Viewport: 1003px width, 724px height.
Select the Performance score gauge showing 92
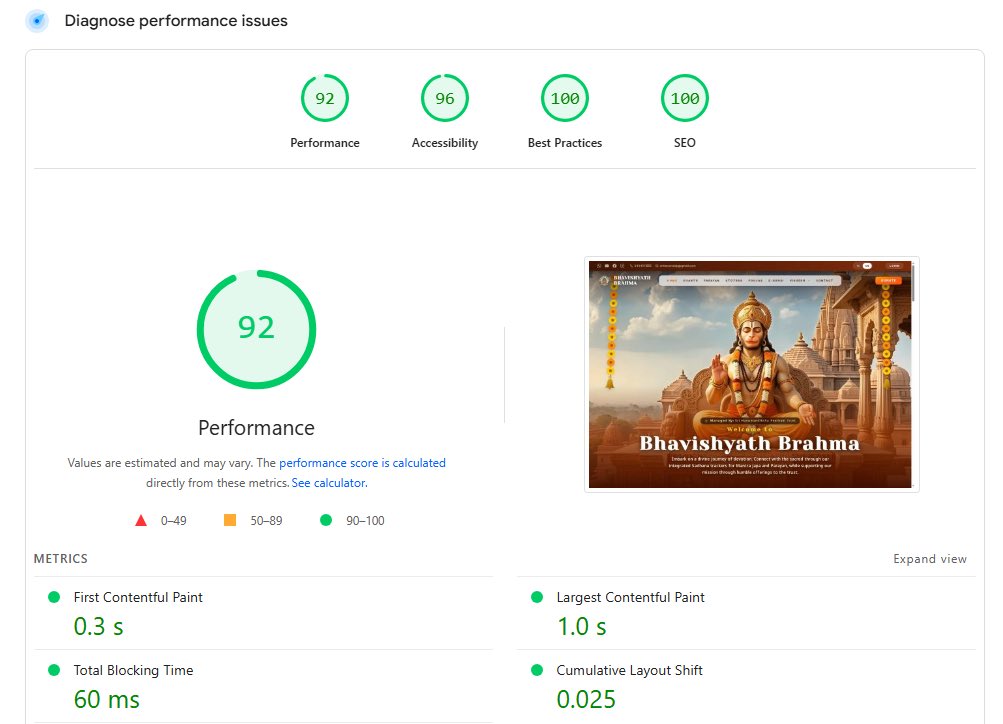point(325,98)
